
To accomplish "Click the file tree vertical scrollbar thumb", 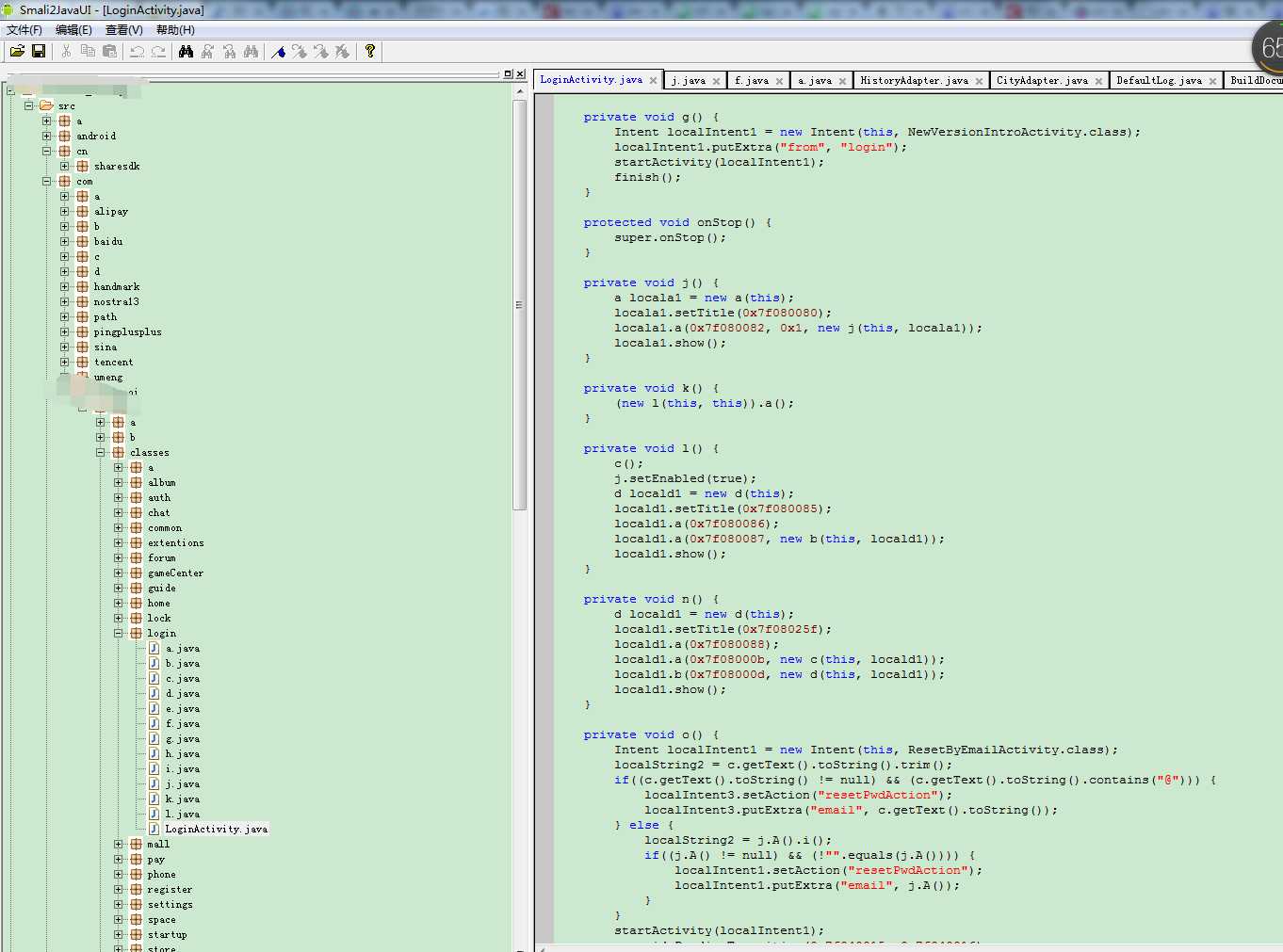I will click(519, 304).
